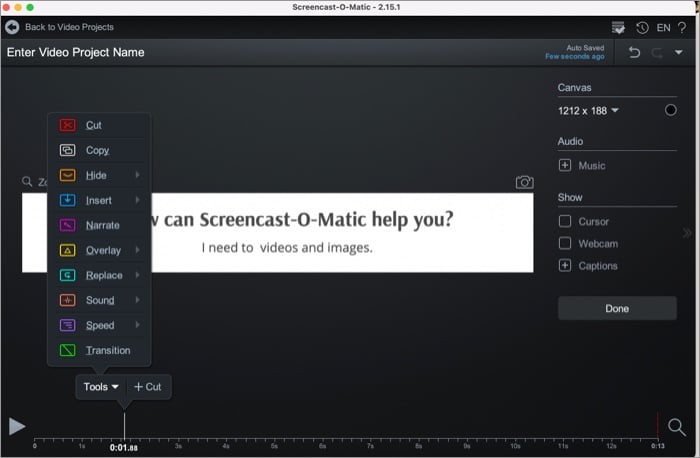Click the orange Hide tool icon
The width and height of the screenshot is (700, 458).
pyautogui.click(x=67, y=175)
